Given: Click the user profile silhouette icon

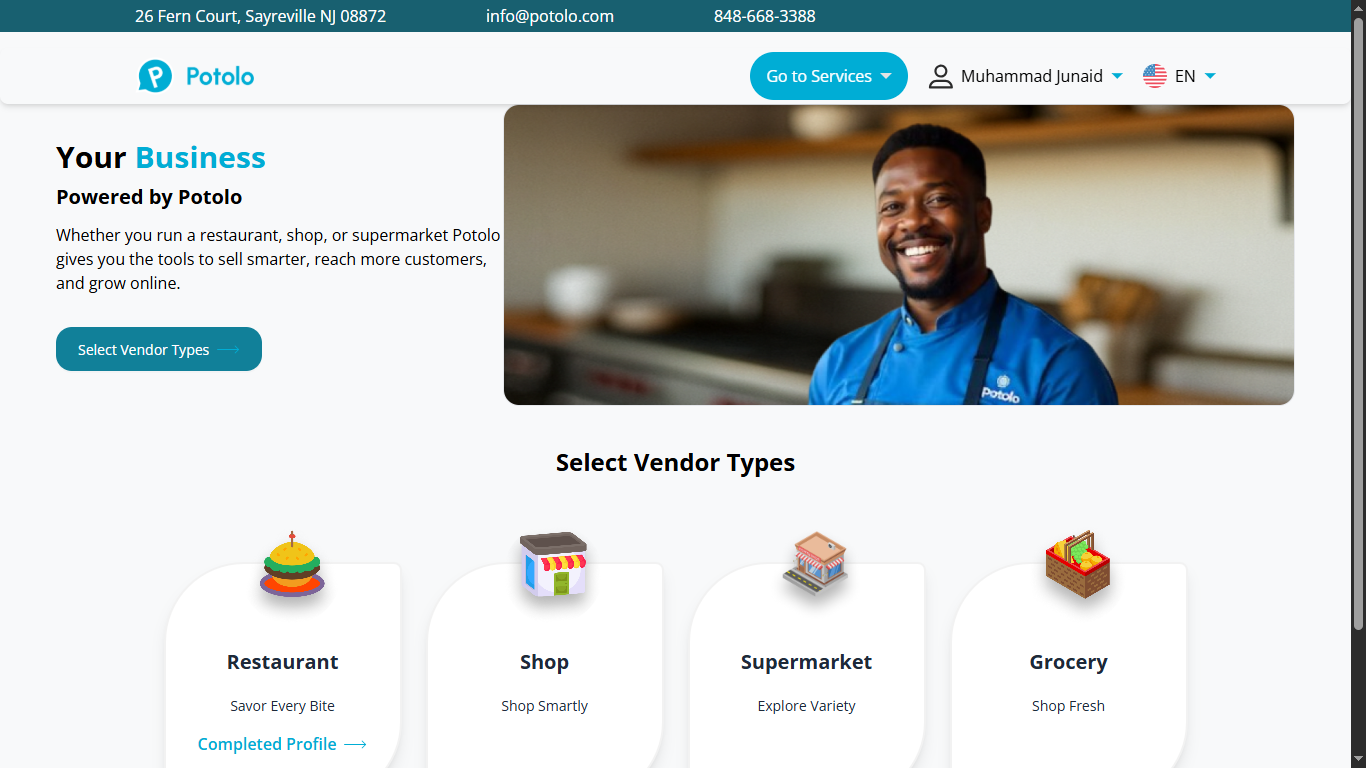Looking at the screenshot, I should click(941, 76).
